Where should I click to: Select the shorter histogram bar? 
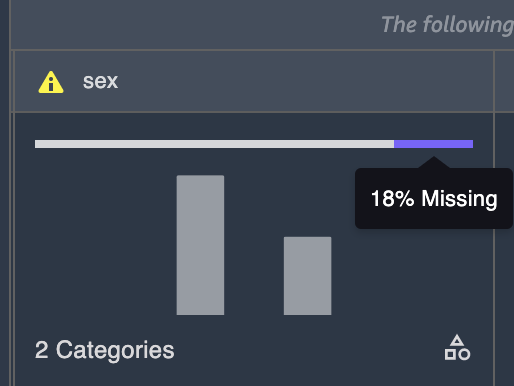(307, 276)
